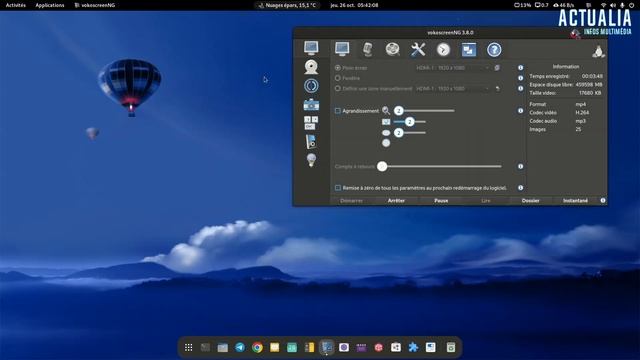Click the Lire button
Screen dimensions: 640x360
486,200
